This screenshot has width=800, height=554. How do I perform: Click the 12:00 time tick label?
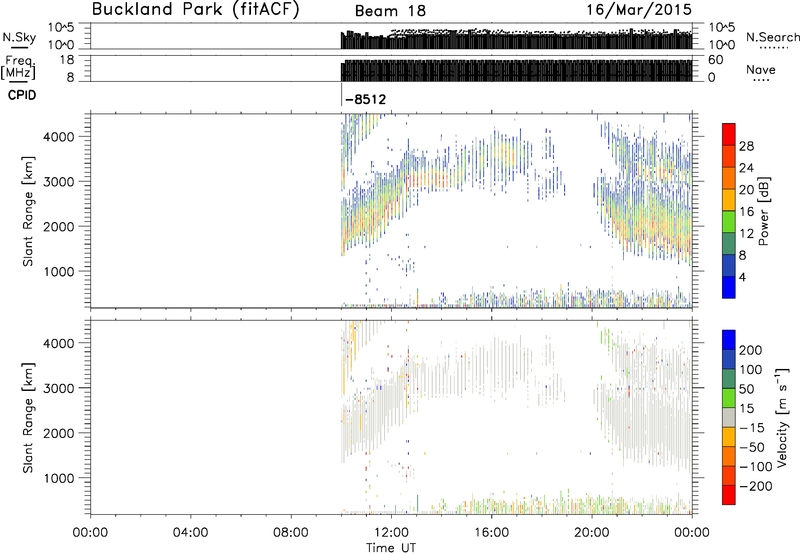(391, 533)
